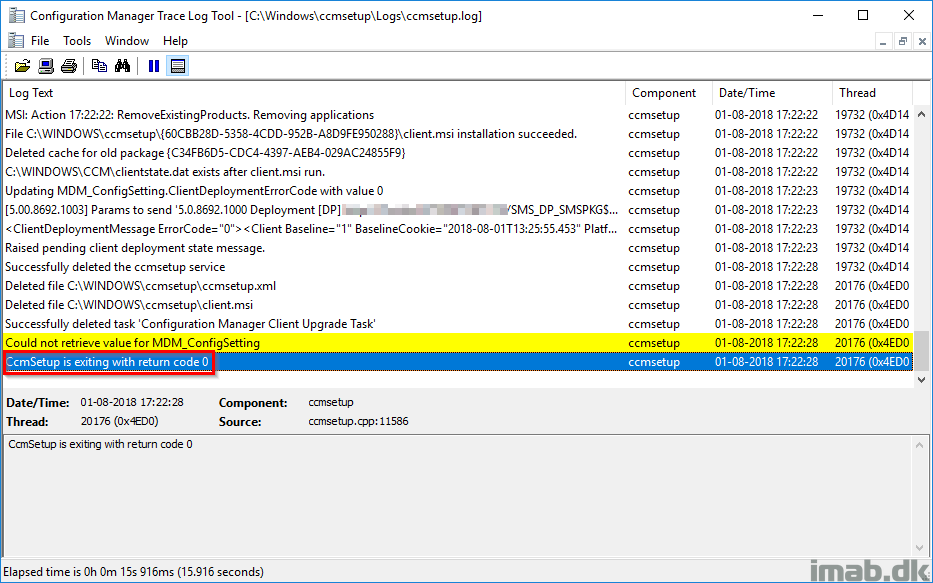
Task: Open the Tools menu
Action: pos(77,41)
